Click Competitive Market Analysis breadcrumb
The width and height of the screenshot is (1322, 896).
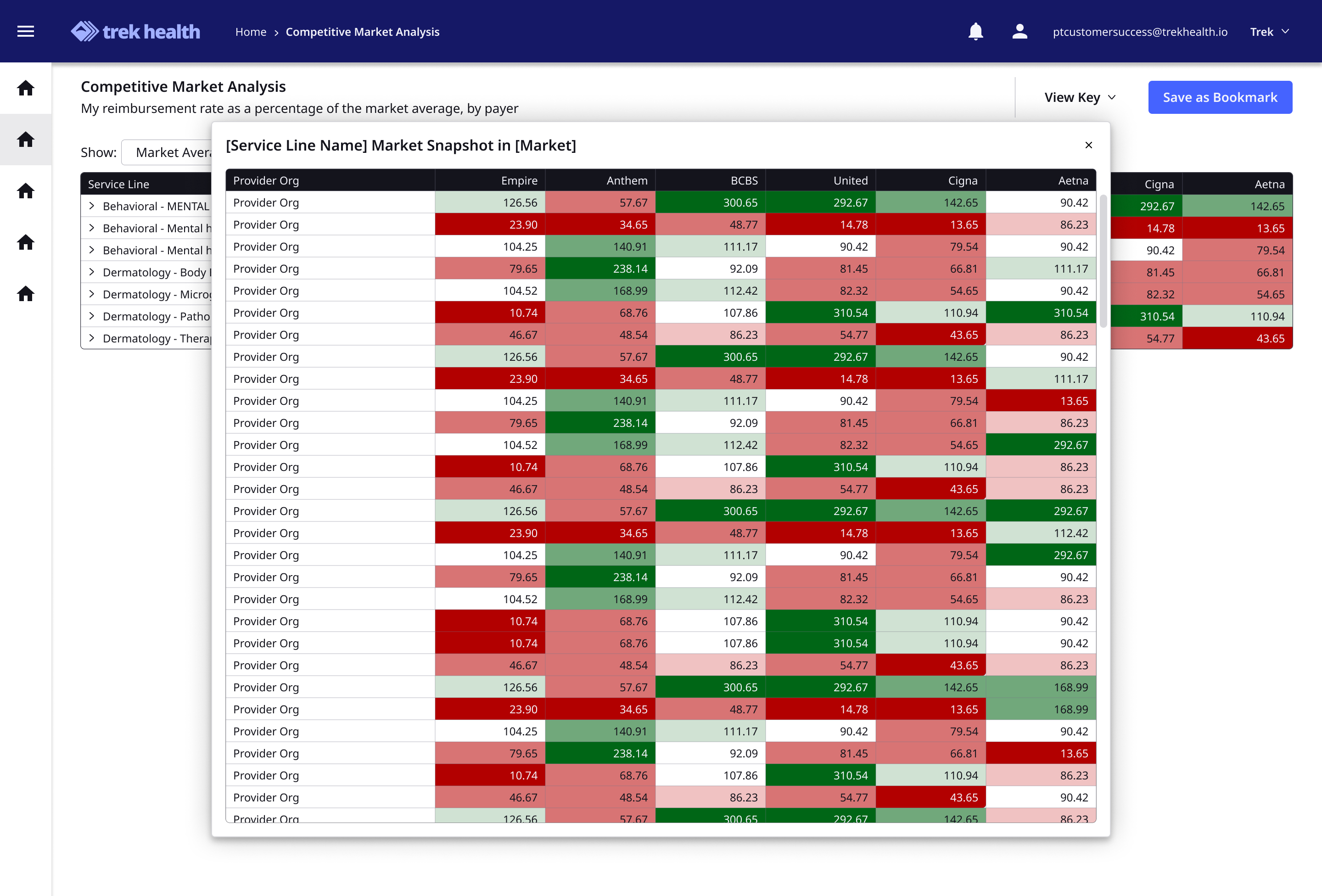[x=362, y=32]
